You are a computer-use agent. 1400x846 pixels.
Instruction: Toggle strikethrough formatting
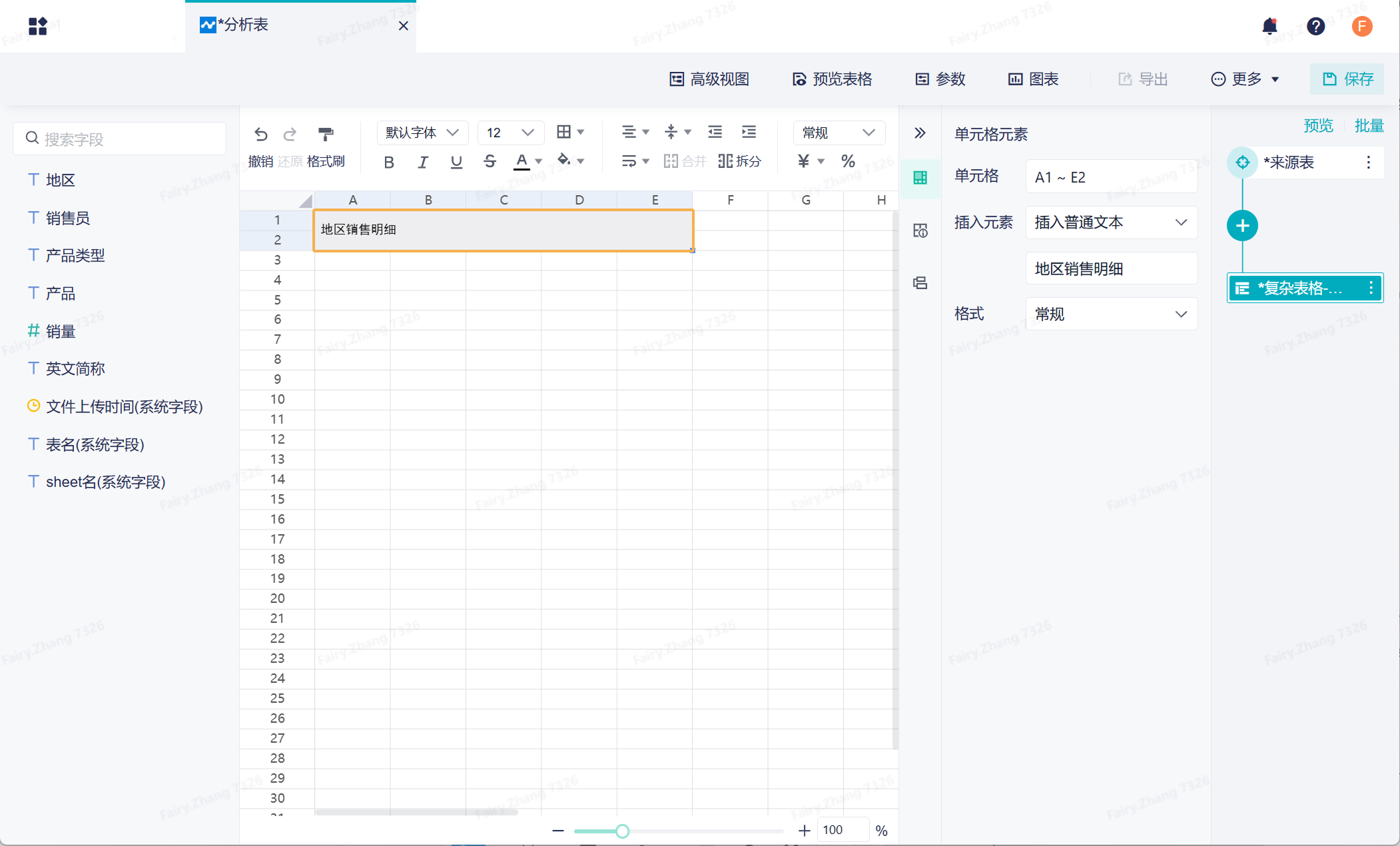[490, 161]
